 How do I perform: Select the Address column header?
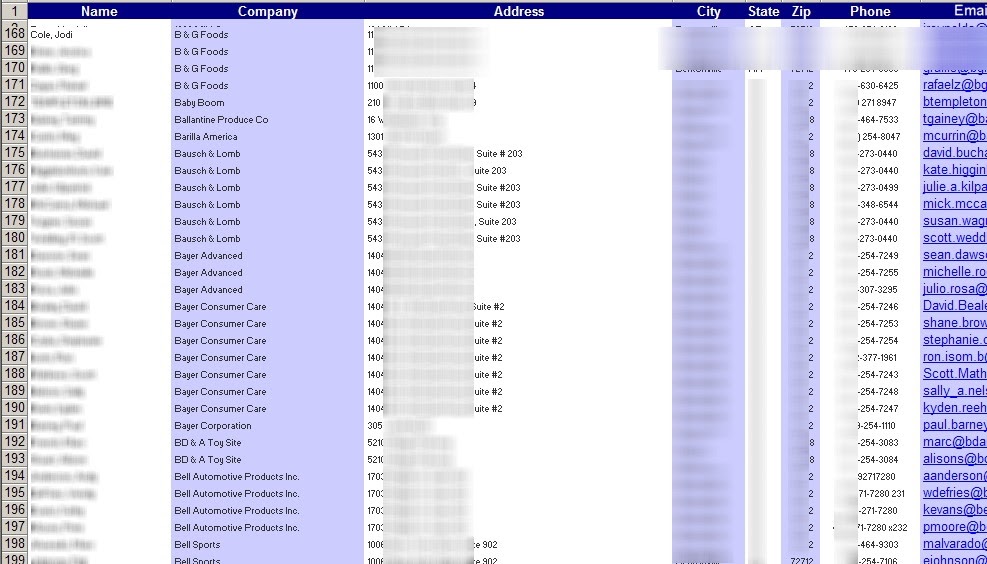click(x=519, y=11)
